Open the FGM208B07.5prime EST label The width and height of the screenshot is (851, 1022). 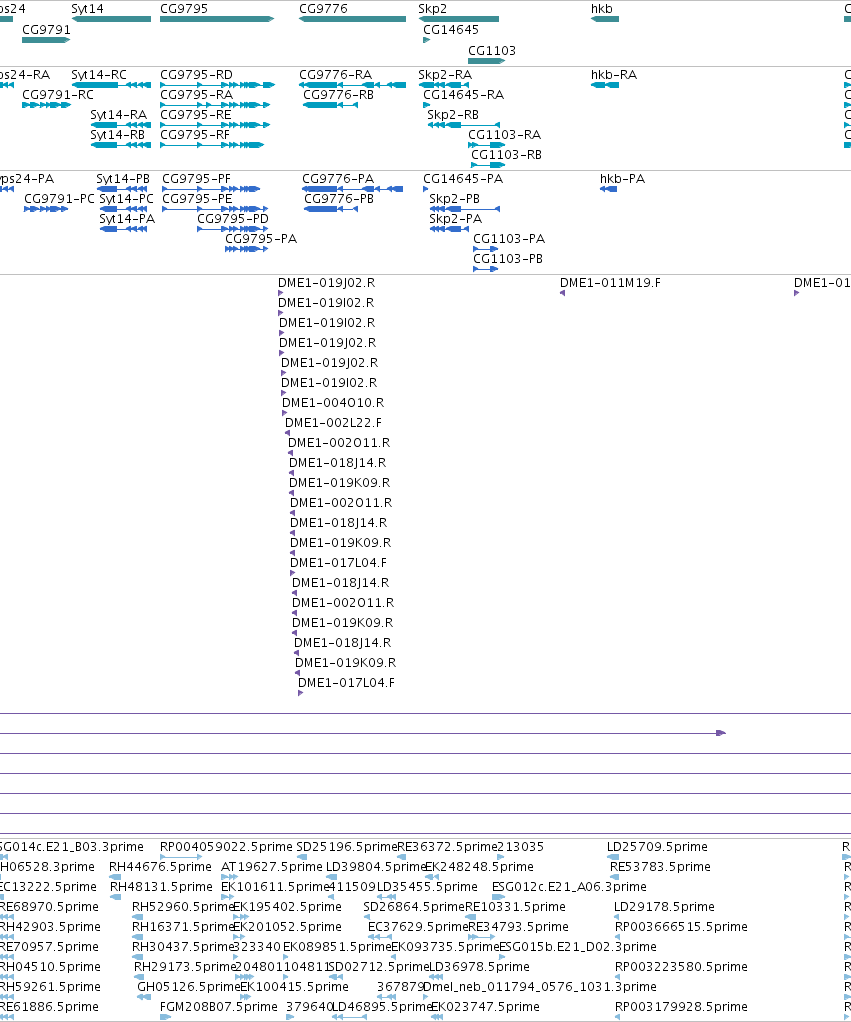click(x=219, y=1007)
